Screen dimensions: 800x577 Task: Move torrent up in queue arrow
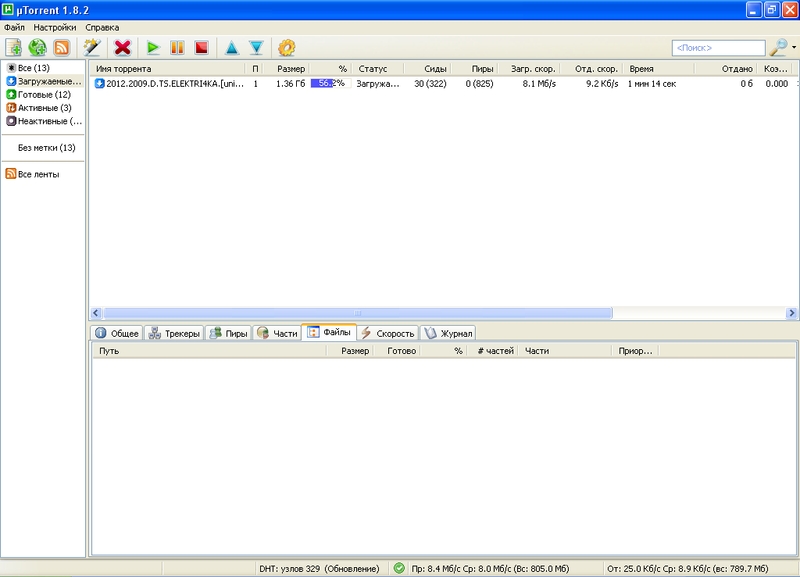point(232,48)
